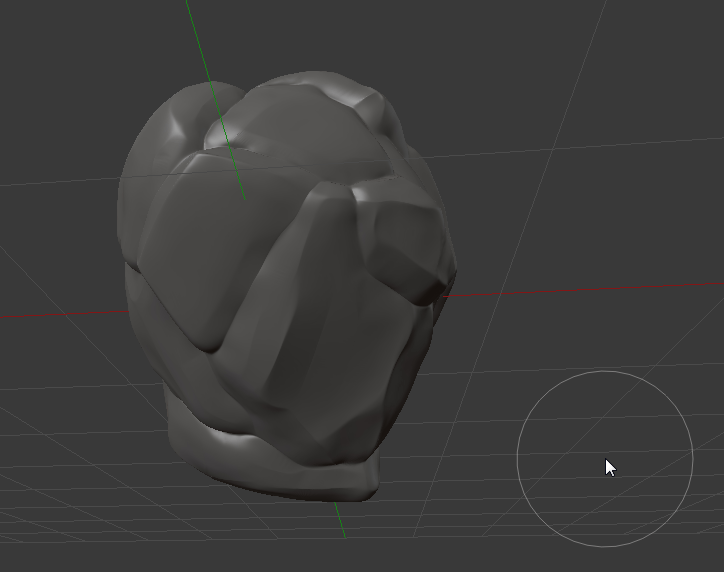The height and width of the screenshot is (572, 724).
Task: Click the rounded collar at the mesh base
Action: coord(270,462)
